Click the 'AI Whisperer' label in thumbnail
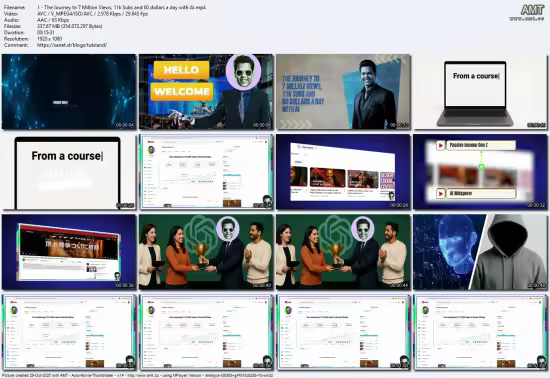 click(x=461, y=193)
